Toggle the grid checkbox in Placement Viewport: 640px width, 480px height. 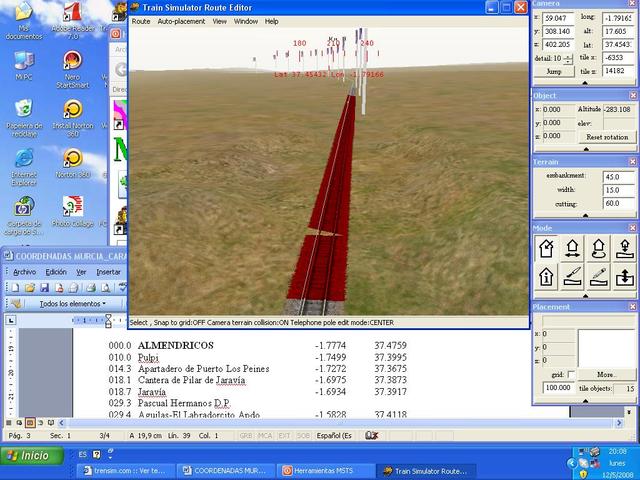click(x=571, y=374)
